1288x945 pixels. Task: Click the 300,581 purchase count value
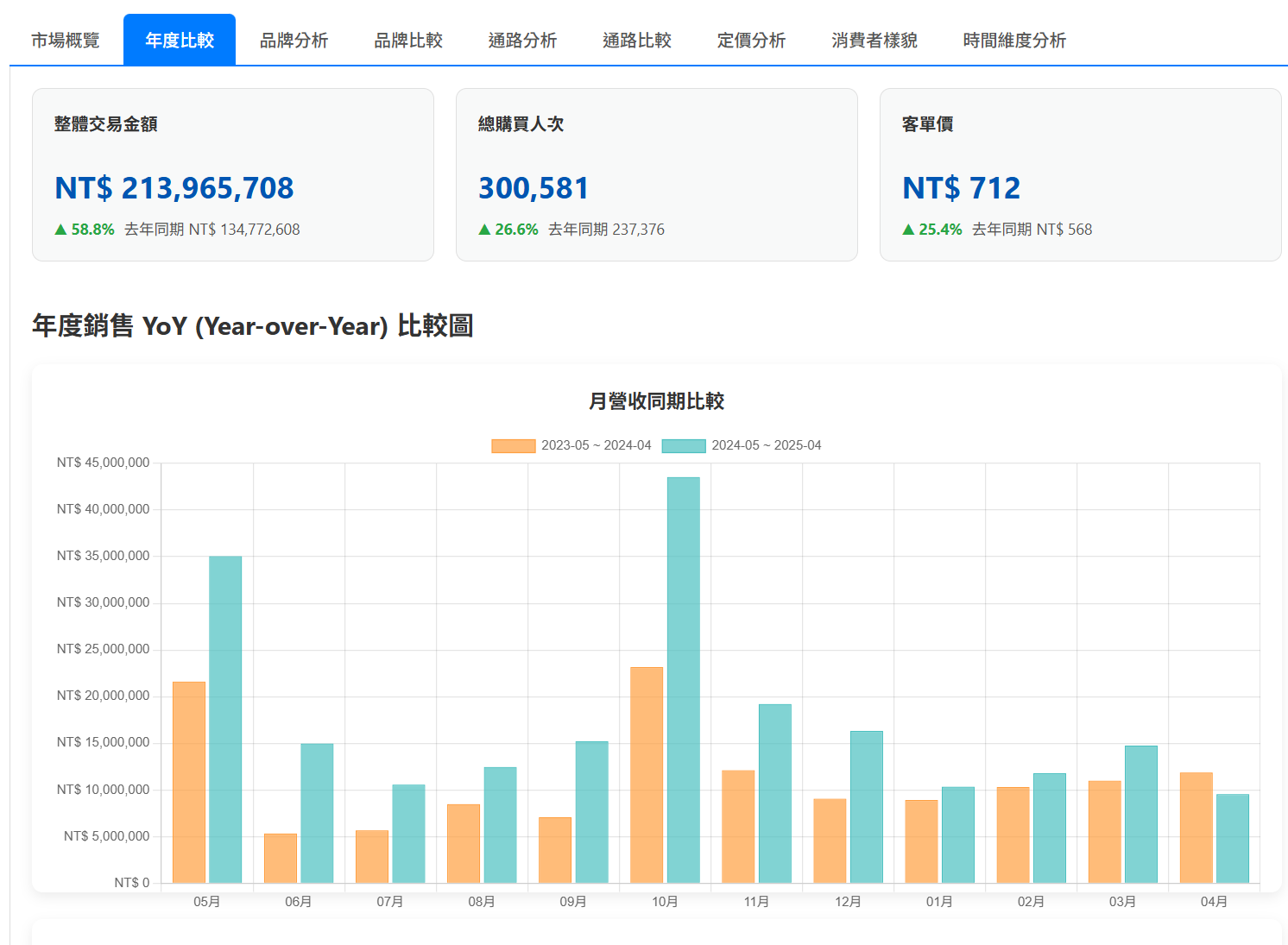(534, 187)
